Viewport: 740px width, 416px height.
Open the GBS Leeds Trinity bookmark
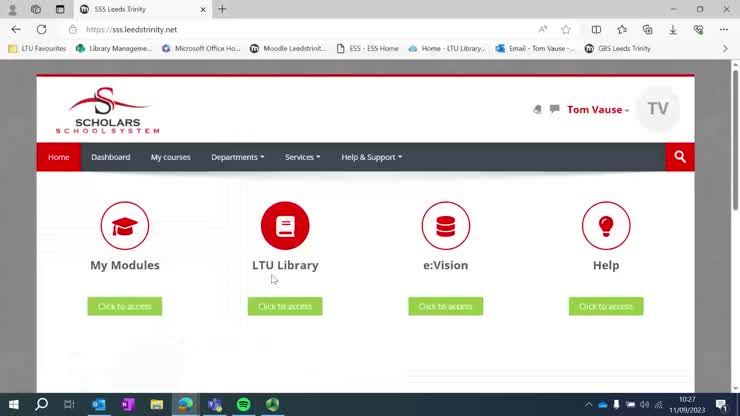coord(617,48)
